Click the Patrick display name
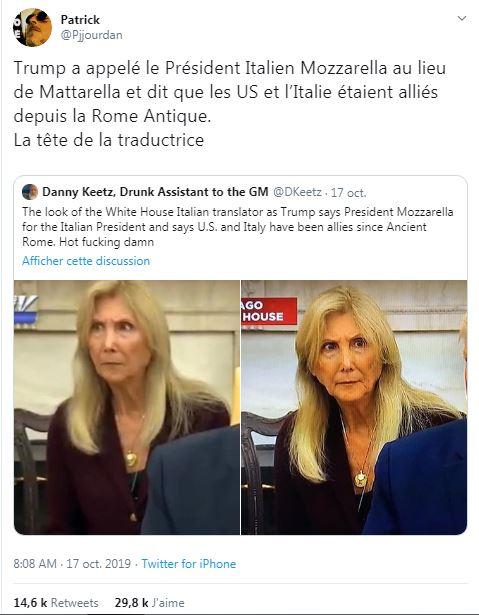This screenshot has height=615, width=479. pos(80,20)
